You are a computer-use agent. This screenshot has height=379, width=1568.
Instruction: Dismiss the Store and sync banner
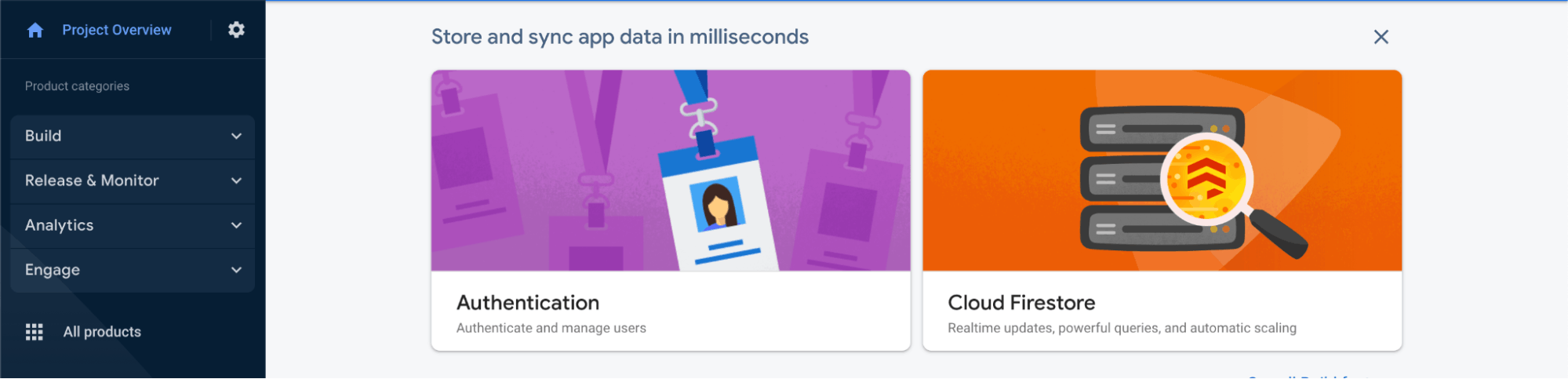coord(1381,37)
